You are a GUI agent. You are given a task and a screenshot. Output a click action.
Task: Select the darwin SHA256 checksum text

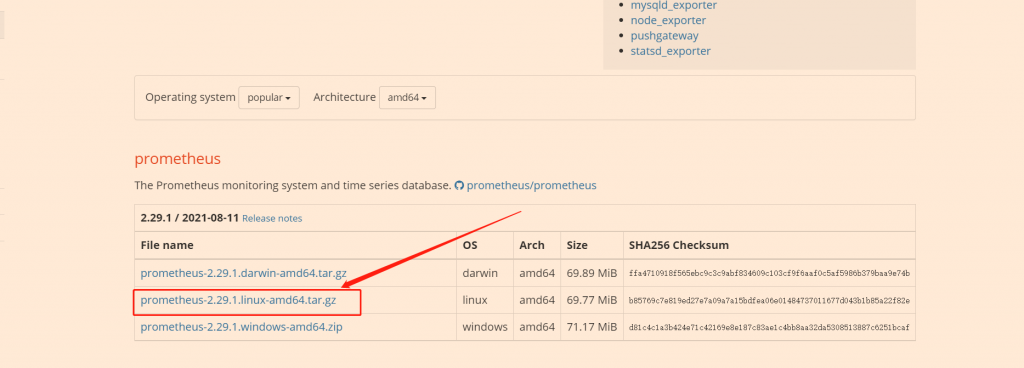(x=769, y=273)
